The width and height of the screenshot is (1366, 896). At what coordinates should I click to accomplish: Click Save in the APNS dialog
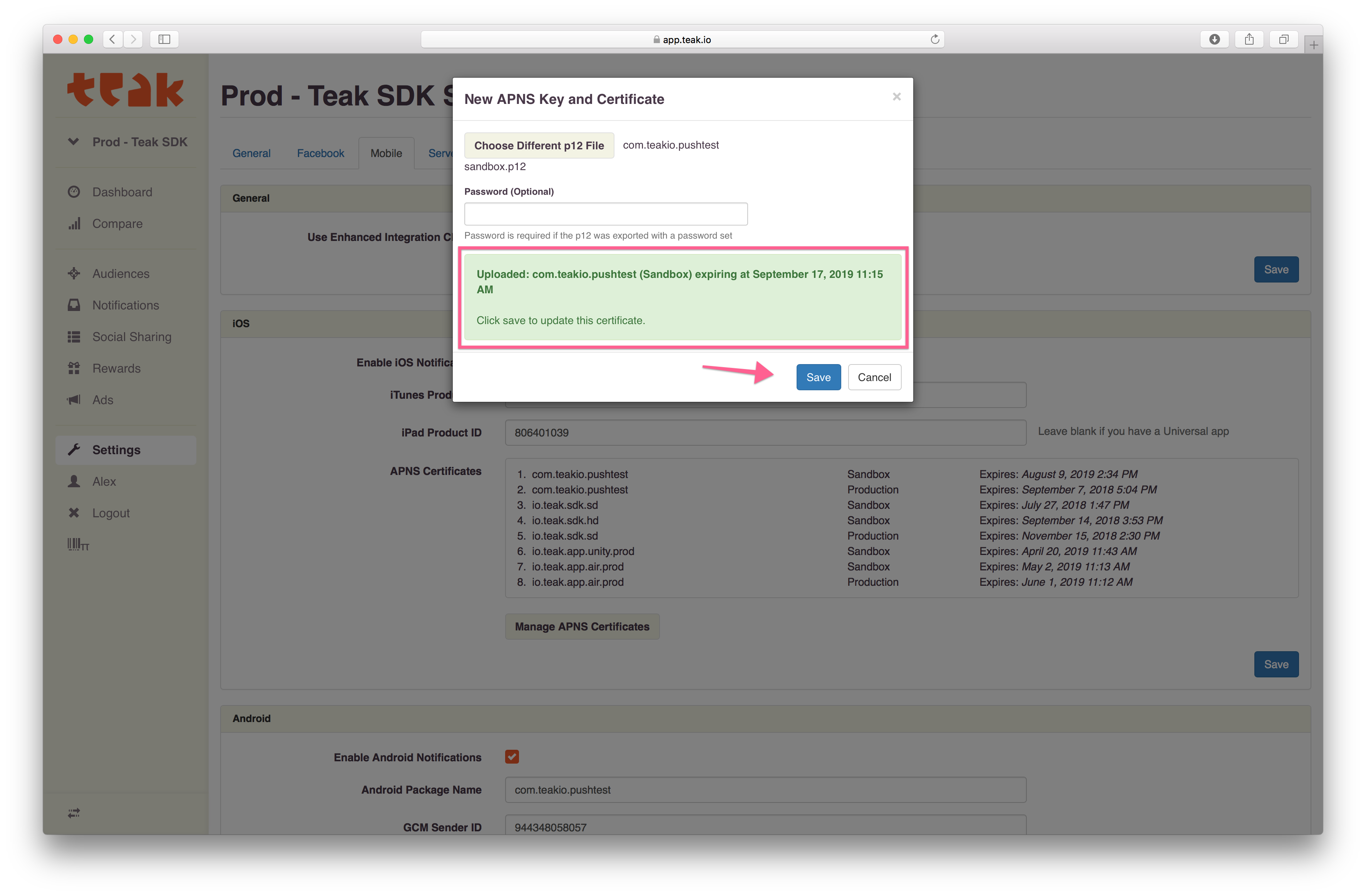click(818, 377)
